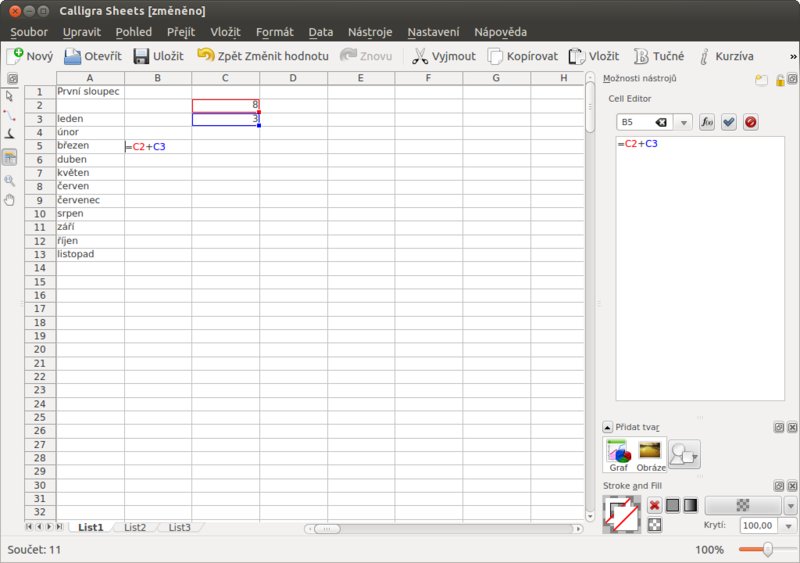Image resolution: width=800 pixels, height=563 pixels.
Task: Close the Stroke and Fill docker
Action: point(792,485)
